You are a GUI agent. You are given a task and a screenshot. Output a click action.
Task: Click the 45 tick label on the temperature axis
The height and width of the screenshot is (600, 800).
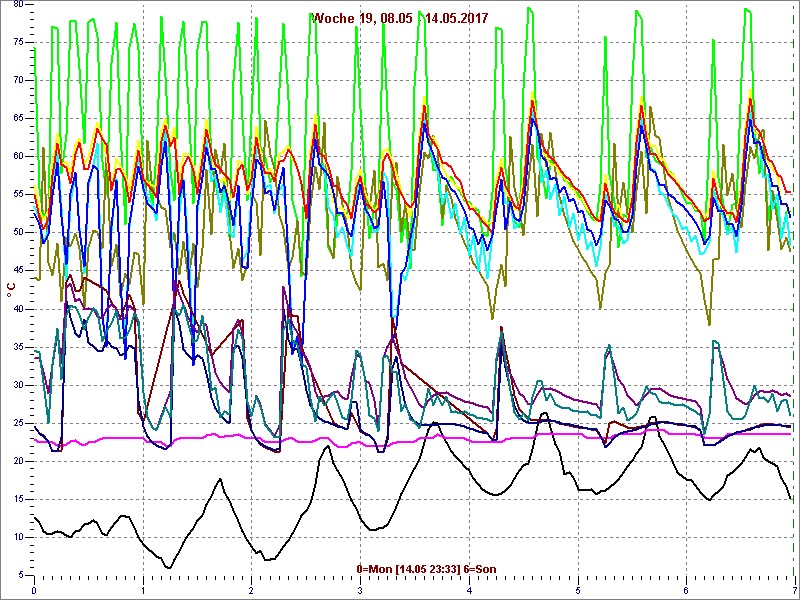(18, 271)
